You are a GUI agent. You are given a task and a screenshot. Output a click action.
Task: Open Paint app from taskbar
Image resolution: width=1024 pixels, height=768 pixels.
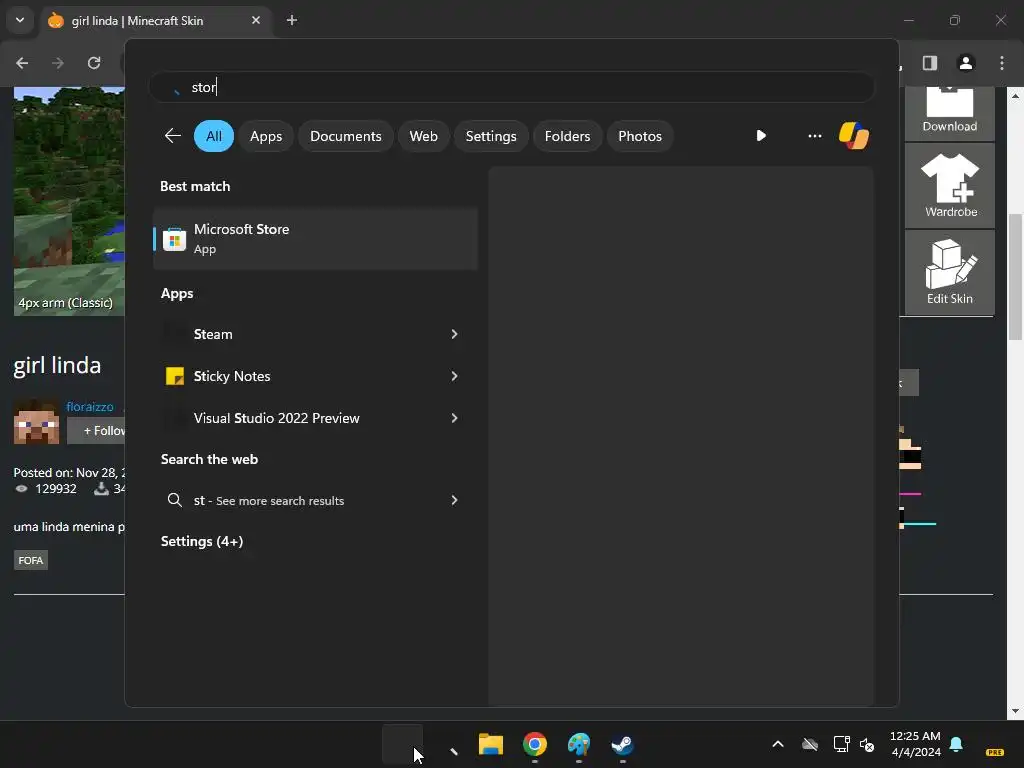579,744
